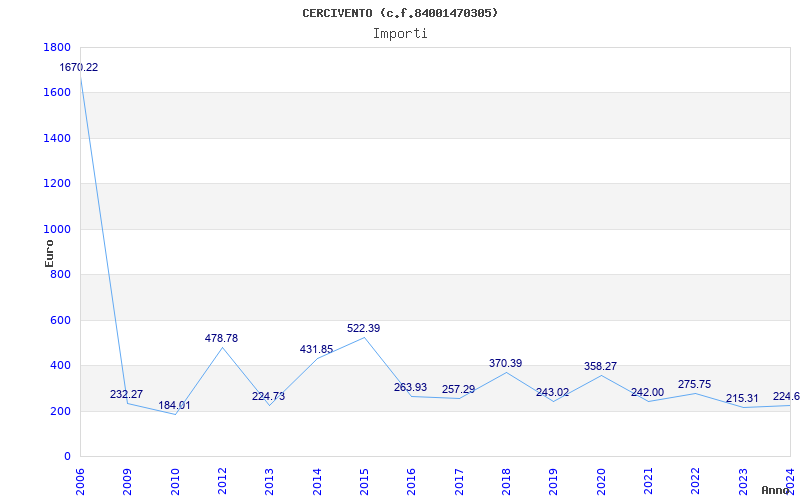Click the 215.31 data label

742,398
